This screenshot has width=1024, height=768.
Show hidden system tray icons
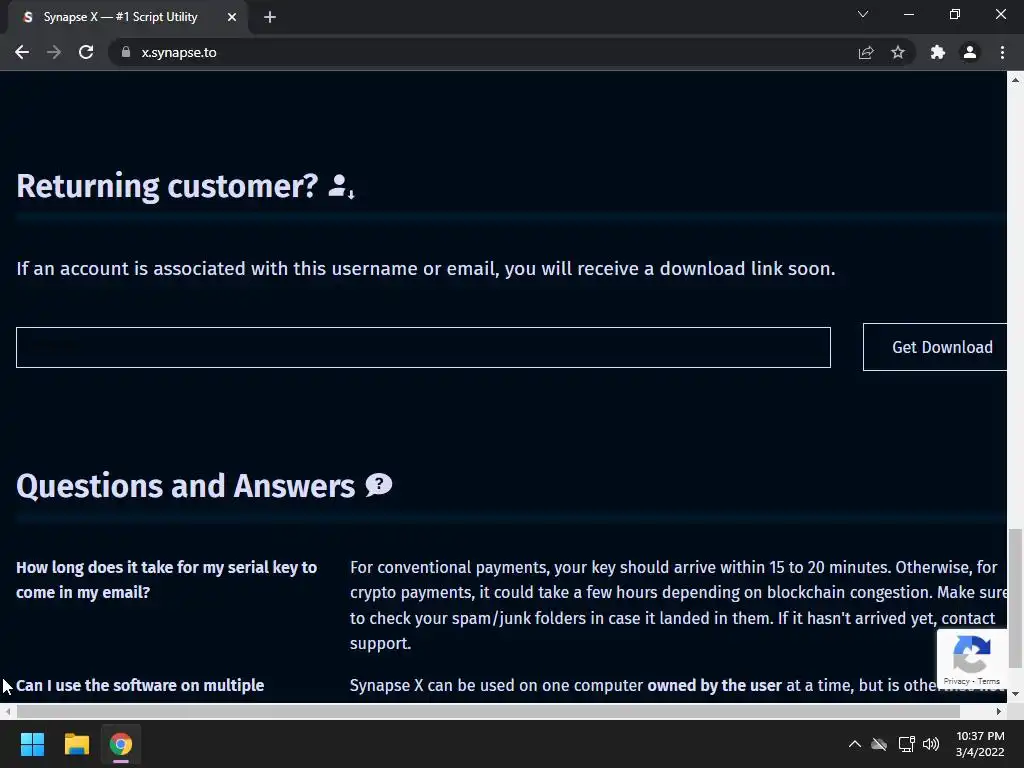click(x=854, y=744)
